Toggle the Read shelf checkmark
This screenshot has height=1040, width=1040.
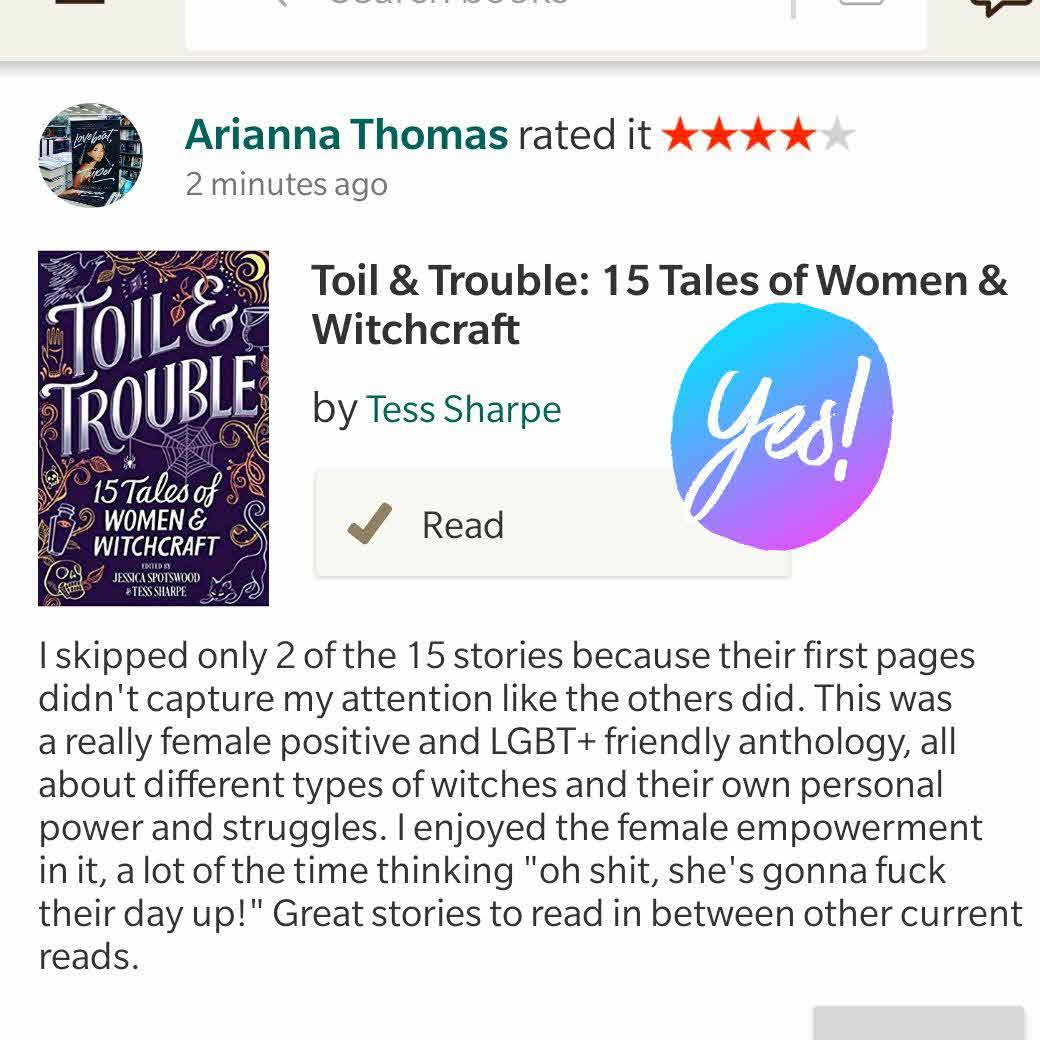tap(369, 523)
